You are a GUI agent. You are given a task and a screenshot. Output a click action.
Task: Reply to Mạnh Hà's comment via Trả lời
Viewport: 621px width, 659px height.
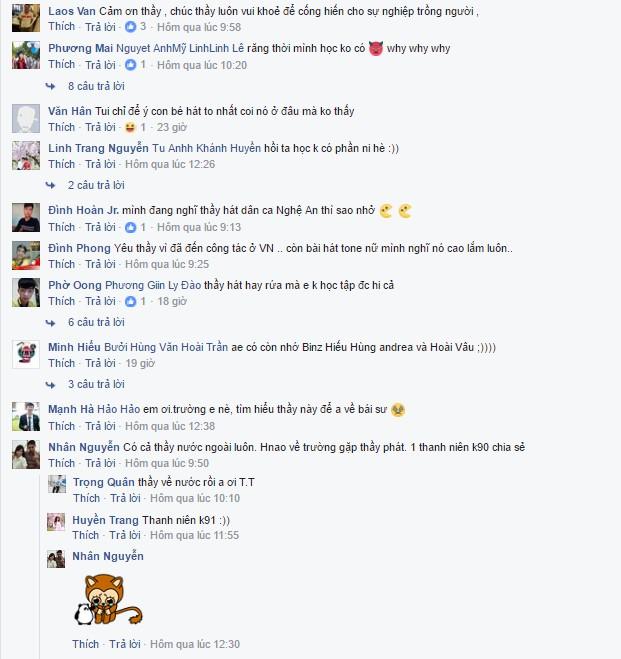(x=100, y=426)
